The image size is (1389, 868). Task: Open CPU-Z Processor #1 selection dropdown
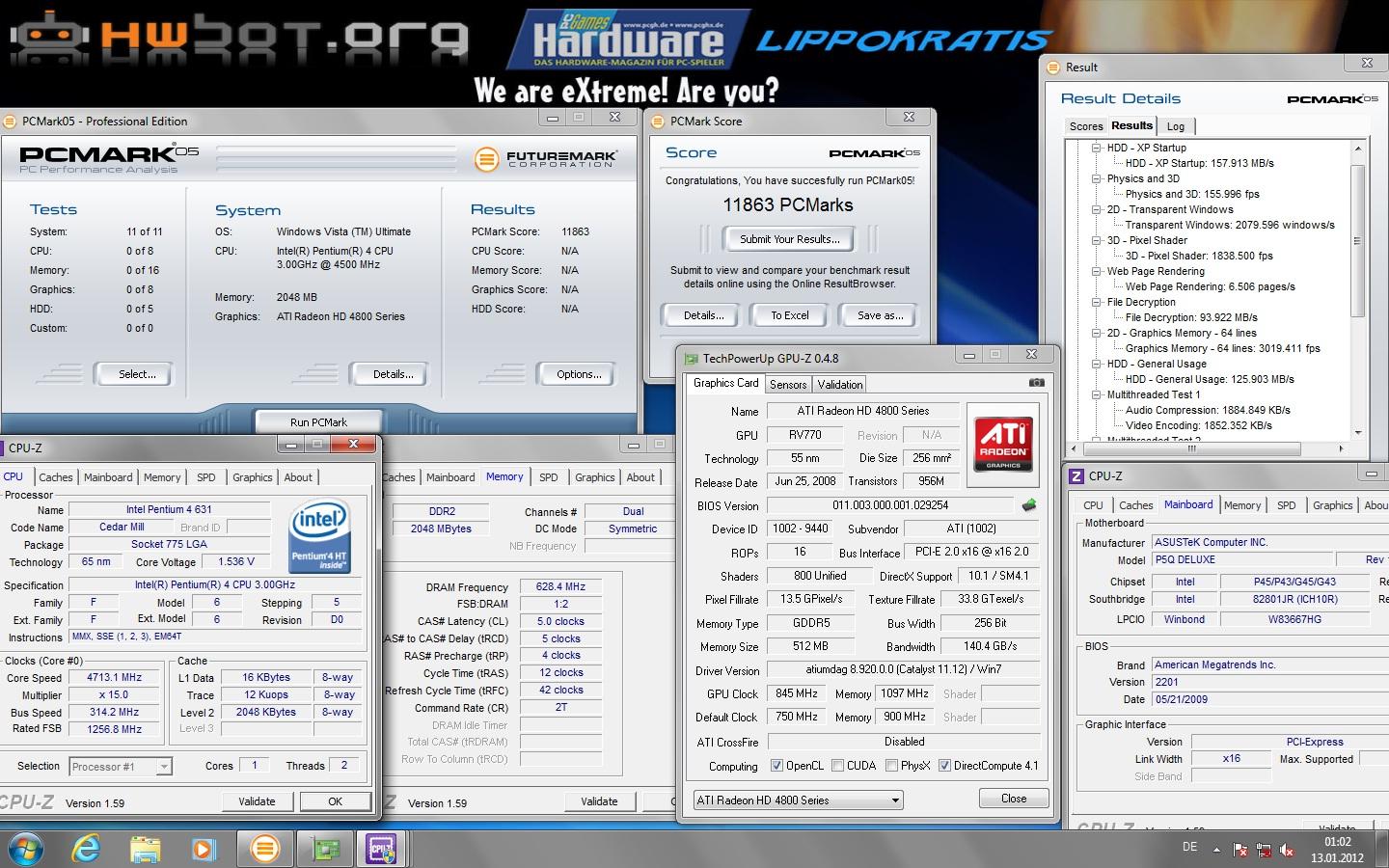[121, 767]
